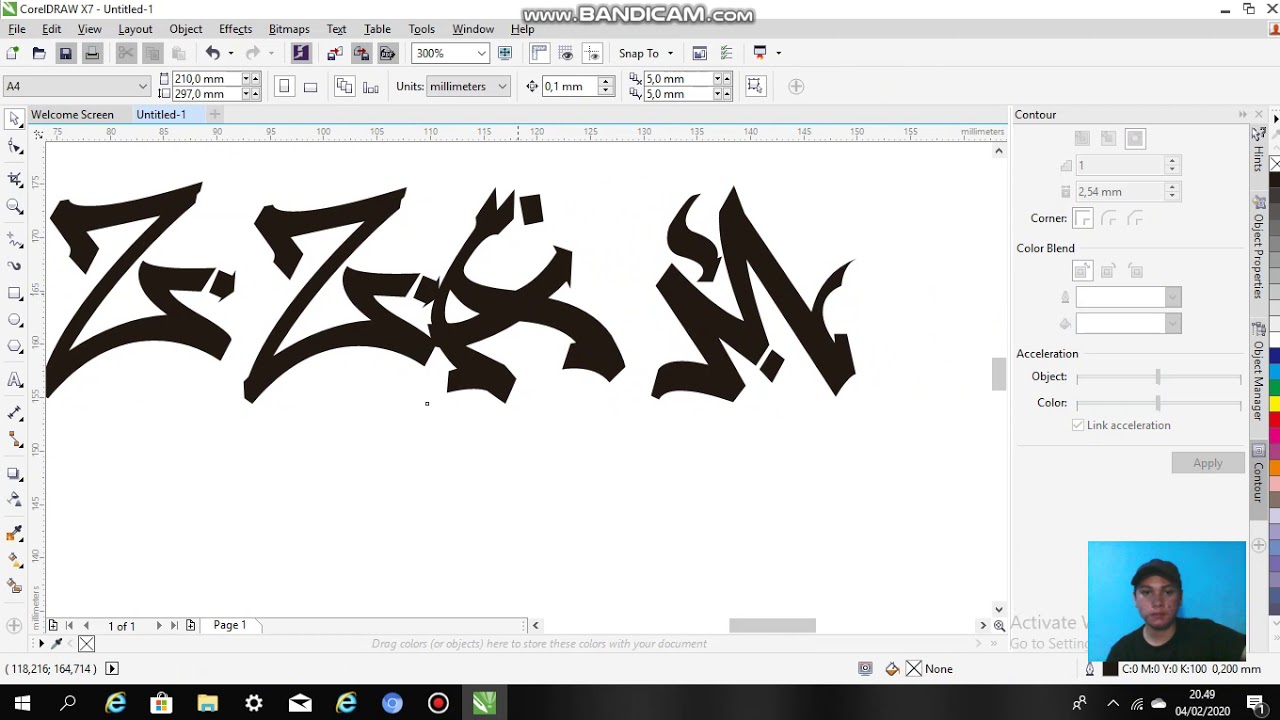Print the document

point(92,53)
